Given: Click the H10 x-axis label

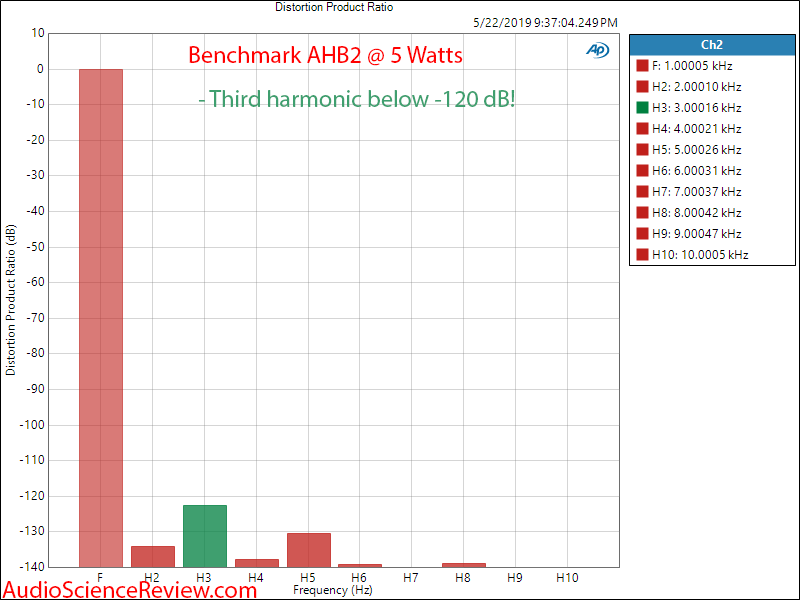Looking at the screenshot, I should (567, 578).
